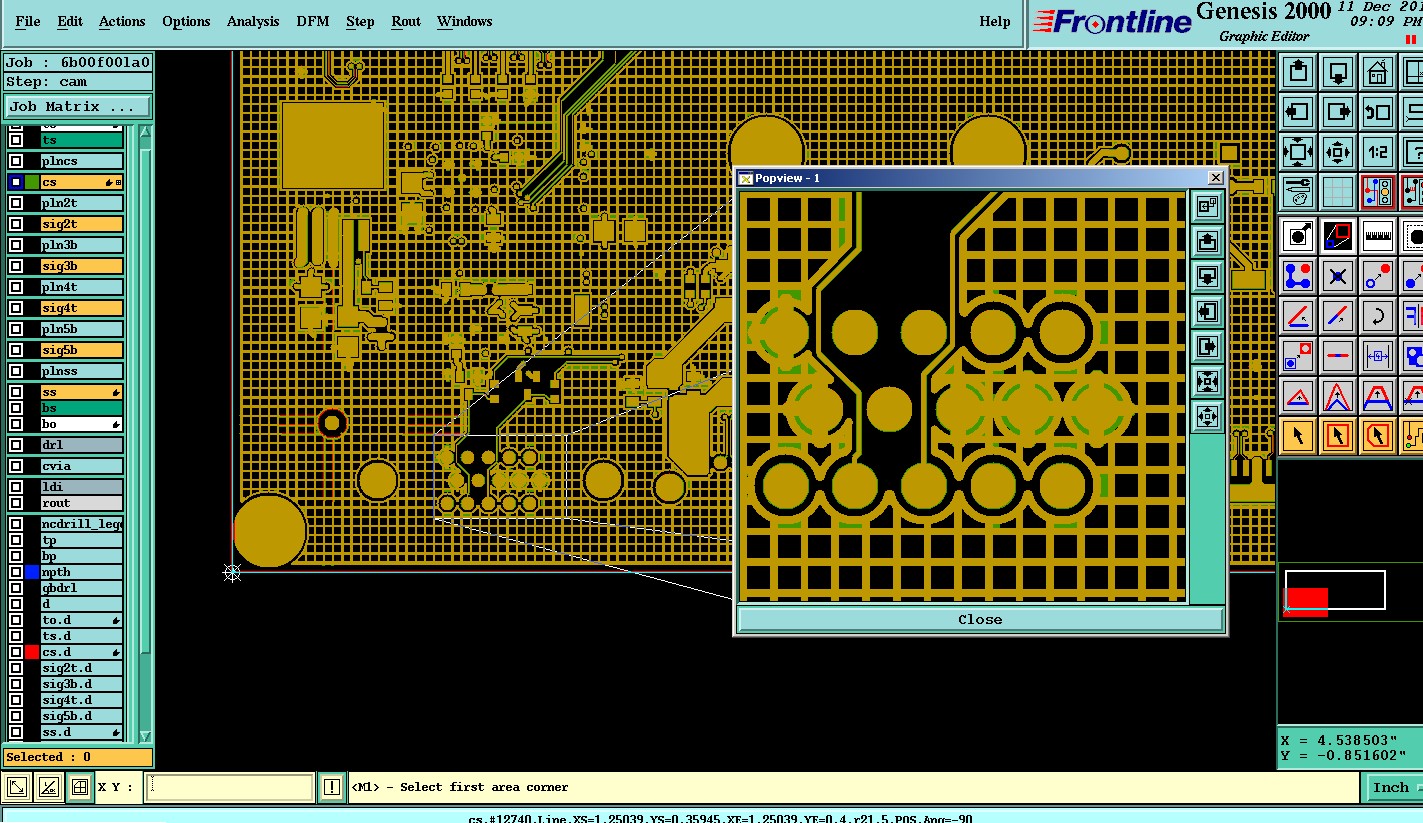
Task: Click the blue X delete point icon
Action: tap(1338, 276)
